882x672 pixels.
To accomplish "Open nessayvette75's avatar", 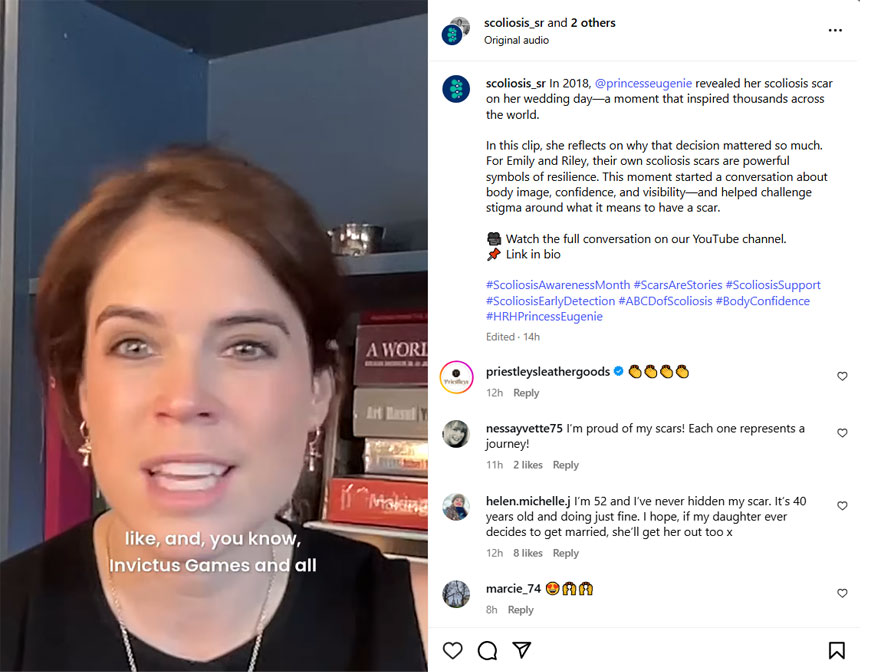I will 456,434.
